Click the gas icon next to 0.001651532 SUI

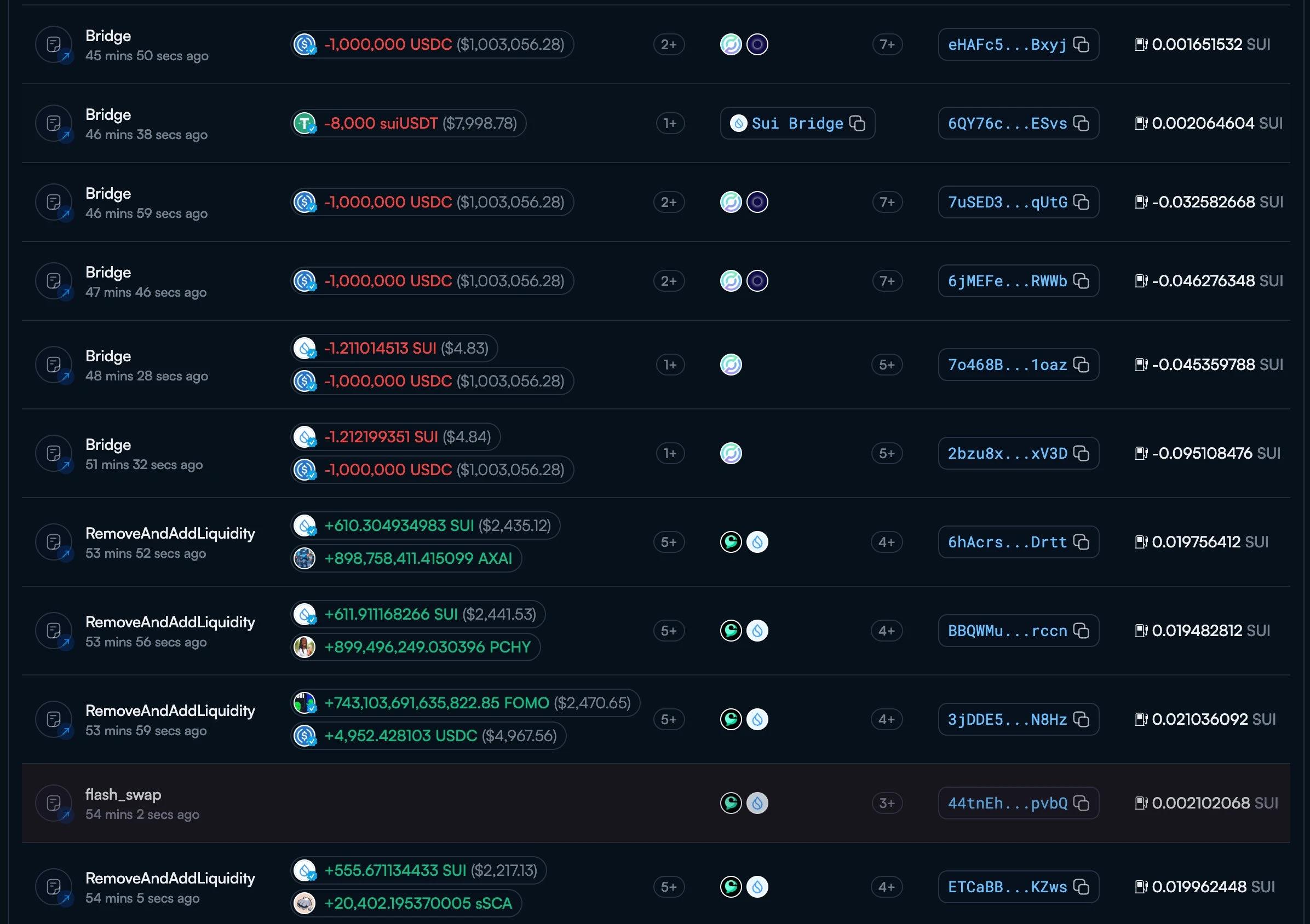1141,44
